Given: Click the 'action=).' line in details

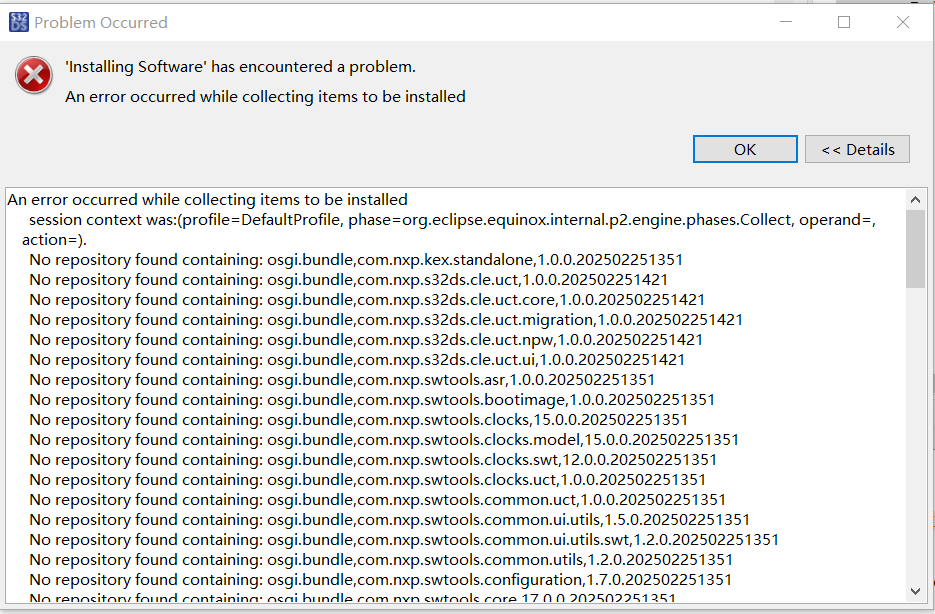Looking at the screenshot, I should click(x=54, y=240).
